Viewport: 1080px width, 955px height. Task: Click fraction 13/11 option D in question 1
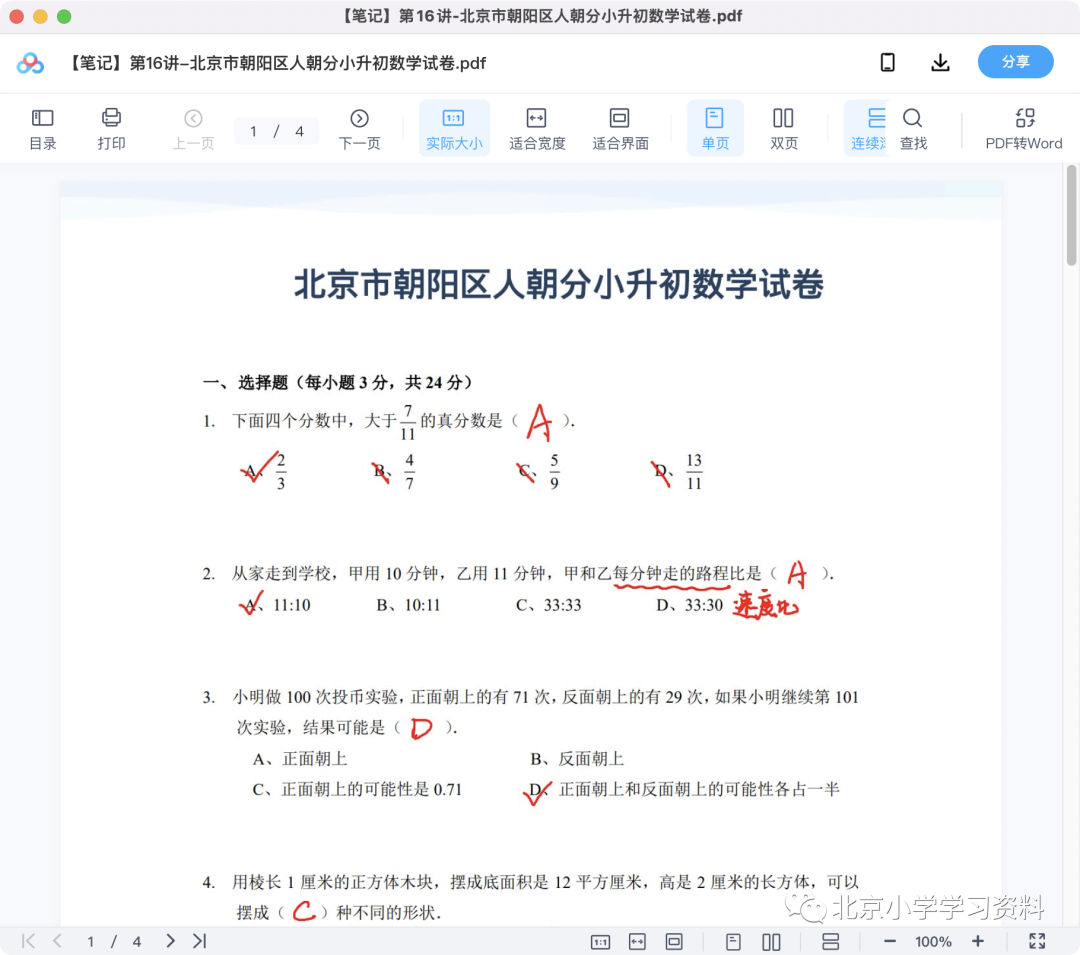point(694,472)
